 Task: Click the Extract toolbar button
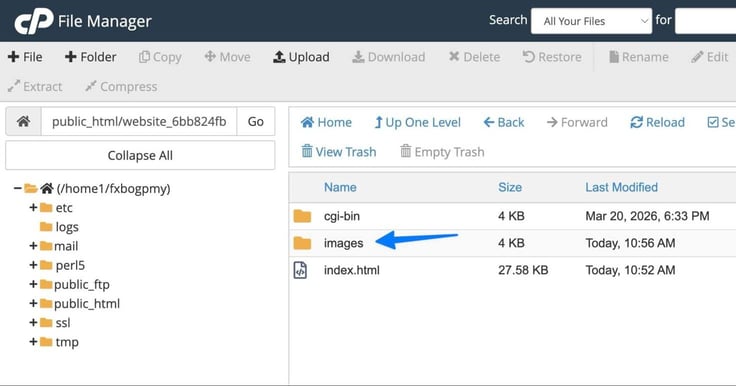point(35,86)
